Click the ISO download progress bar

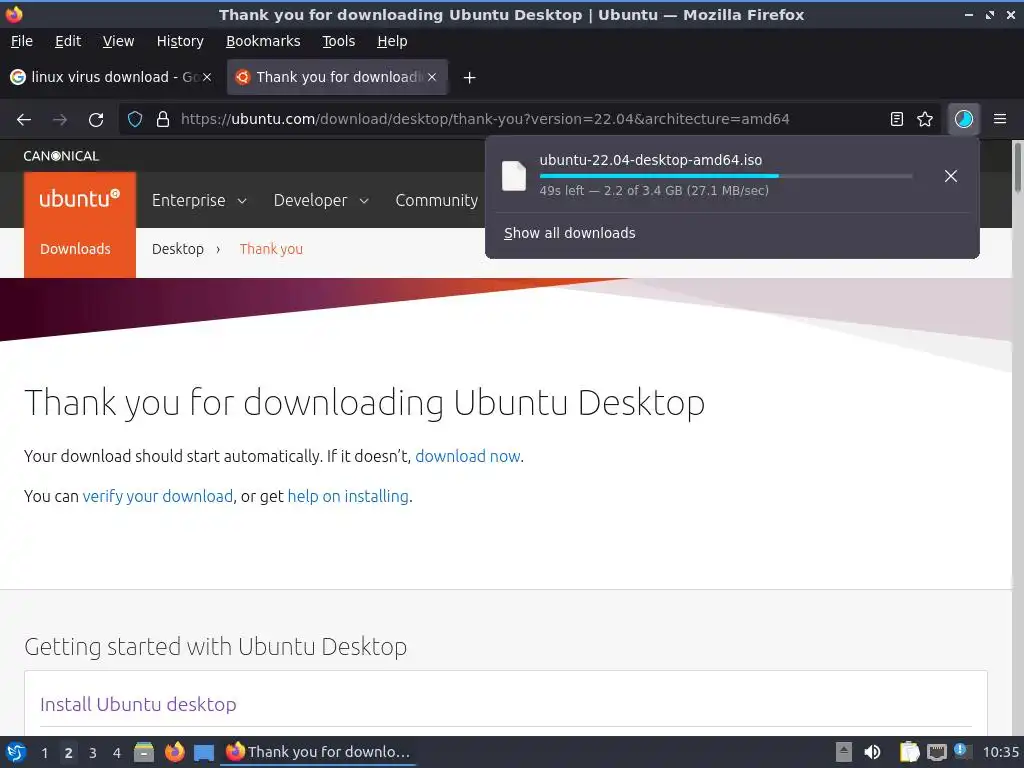726,176
